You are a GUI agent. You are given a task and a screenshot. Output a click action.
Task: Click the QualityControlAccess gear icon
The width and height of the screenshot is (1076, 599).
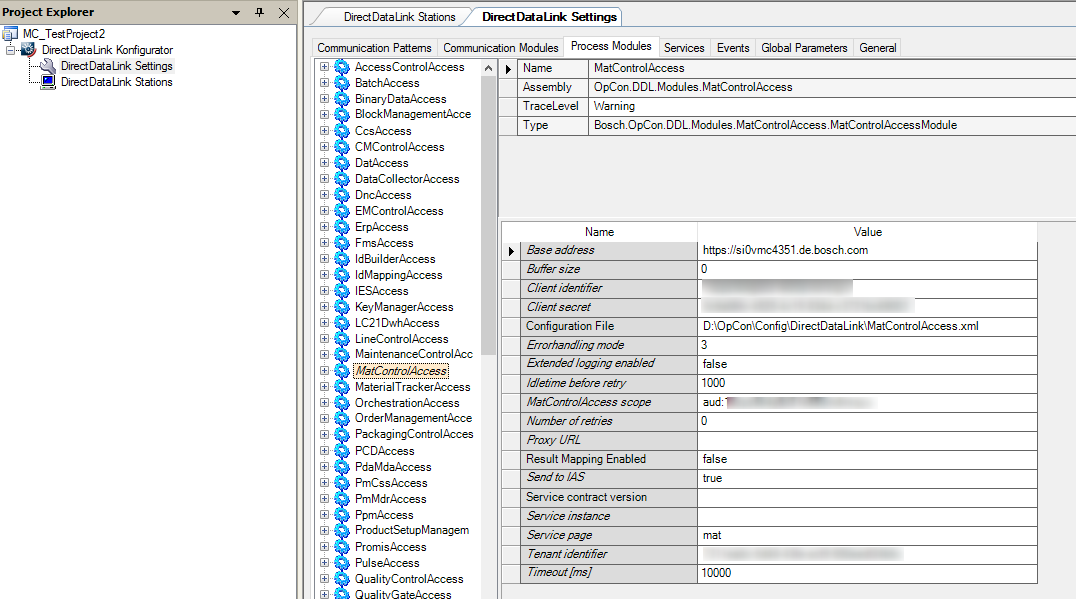341,579
